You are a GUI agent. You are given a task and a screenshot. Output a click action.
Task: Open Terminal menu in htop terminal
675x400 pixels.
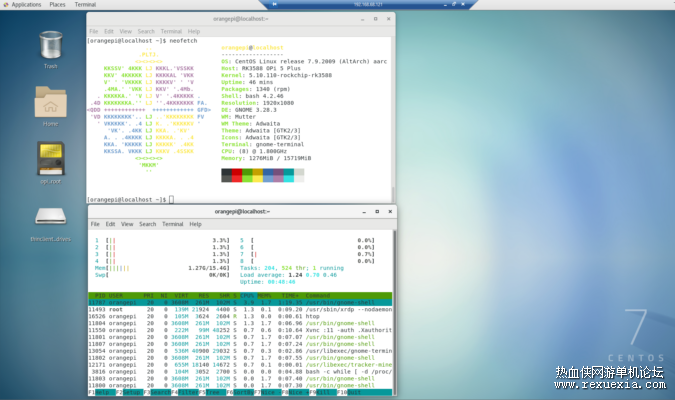[173, 224]
